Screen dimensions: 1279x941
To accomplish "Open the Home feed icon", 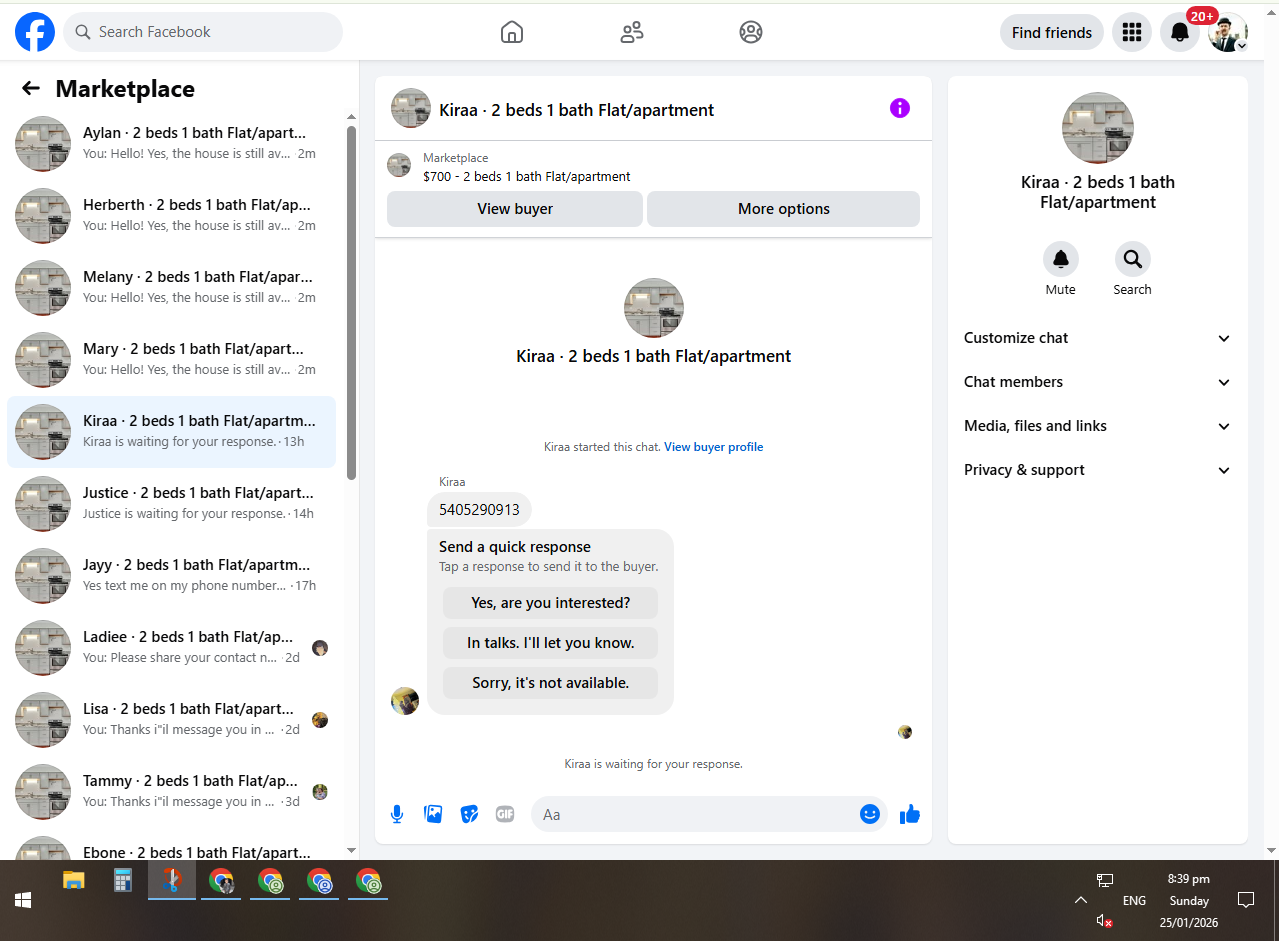I will click(512, 32).
